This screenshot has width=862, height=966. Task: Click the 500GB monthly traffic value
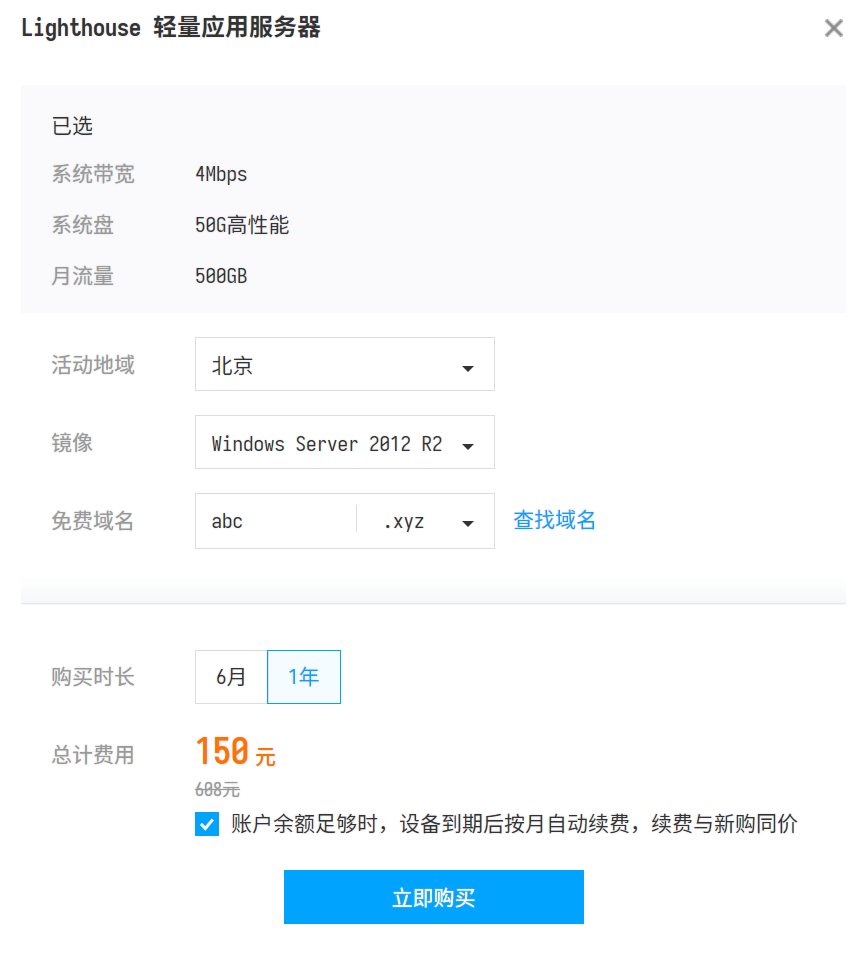221,276
